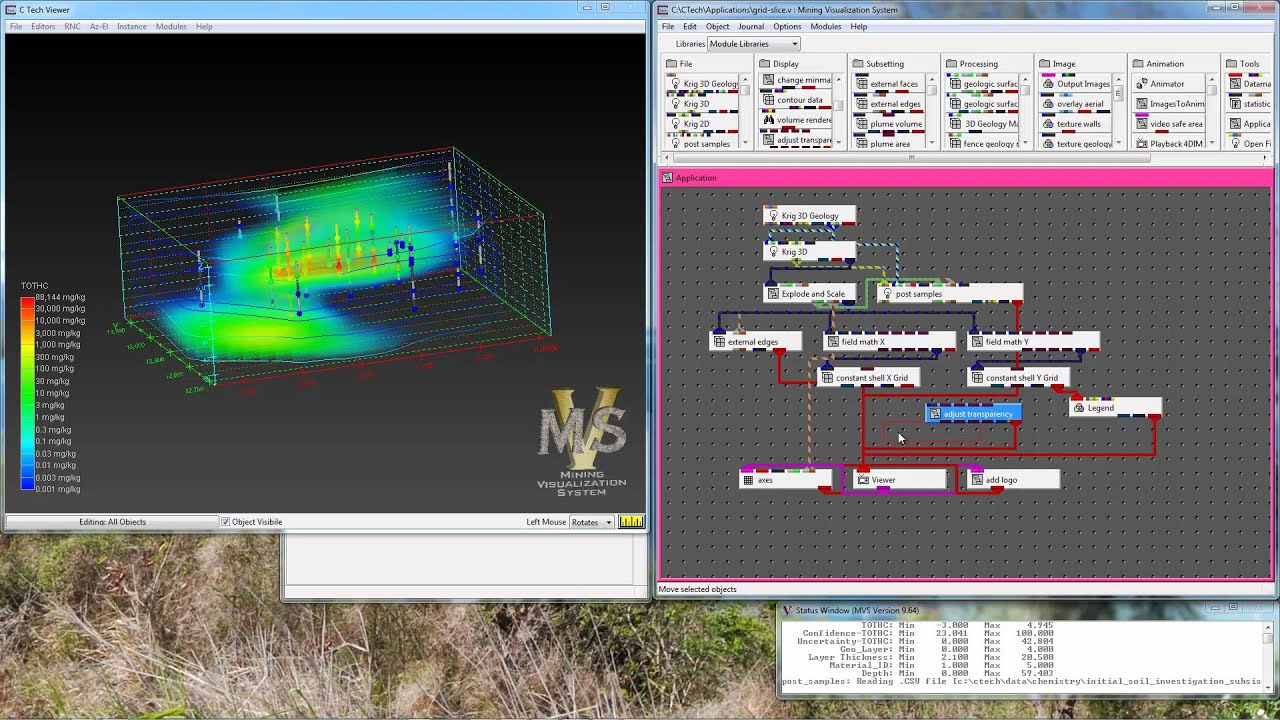The width and height of the screenshot is (1280, 720).
Task: Open the Az-El menu in C Tech Viewer
Action: (99, 27)
